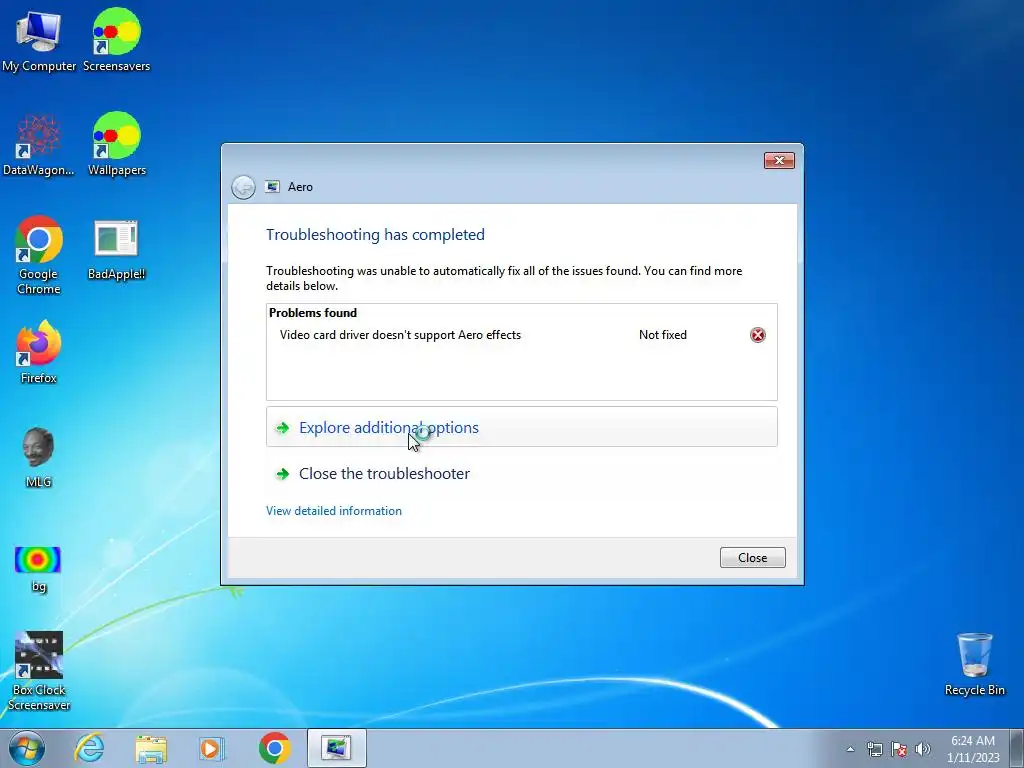Open the Windows Start menu

pos(27,748)
